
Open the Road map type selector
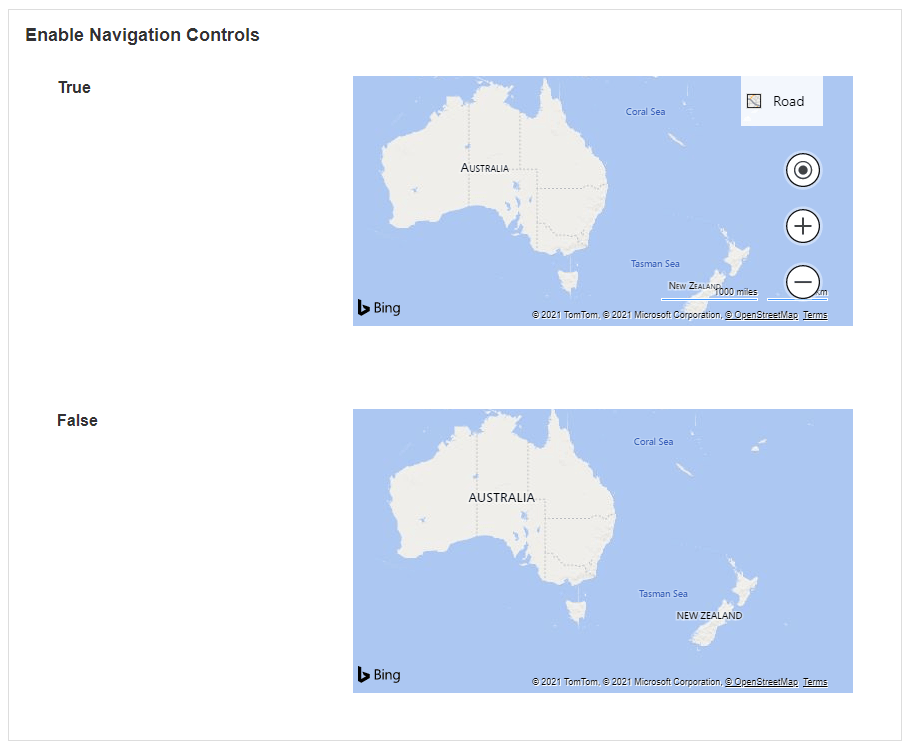(x=782, y=101)
